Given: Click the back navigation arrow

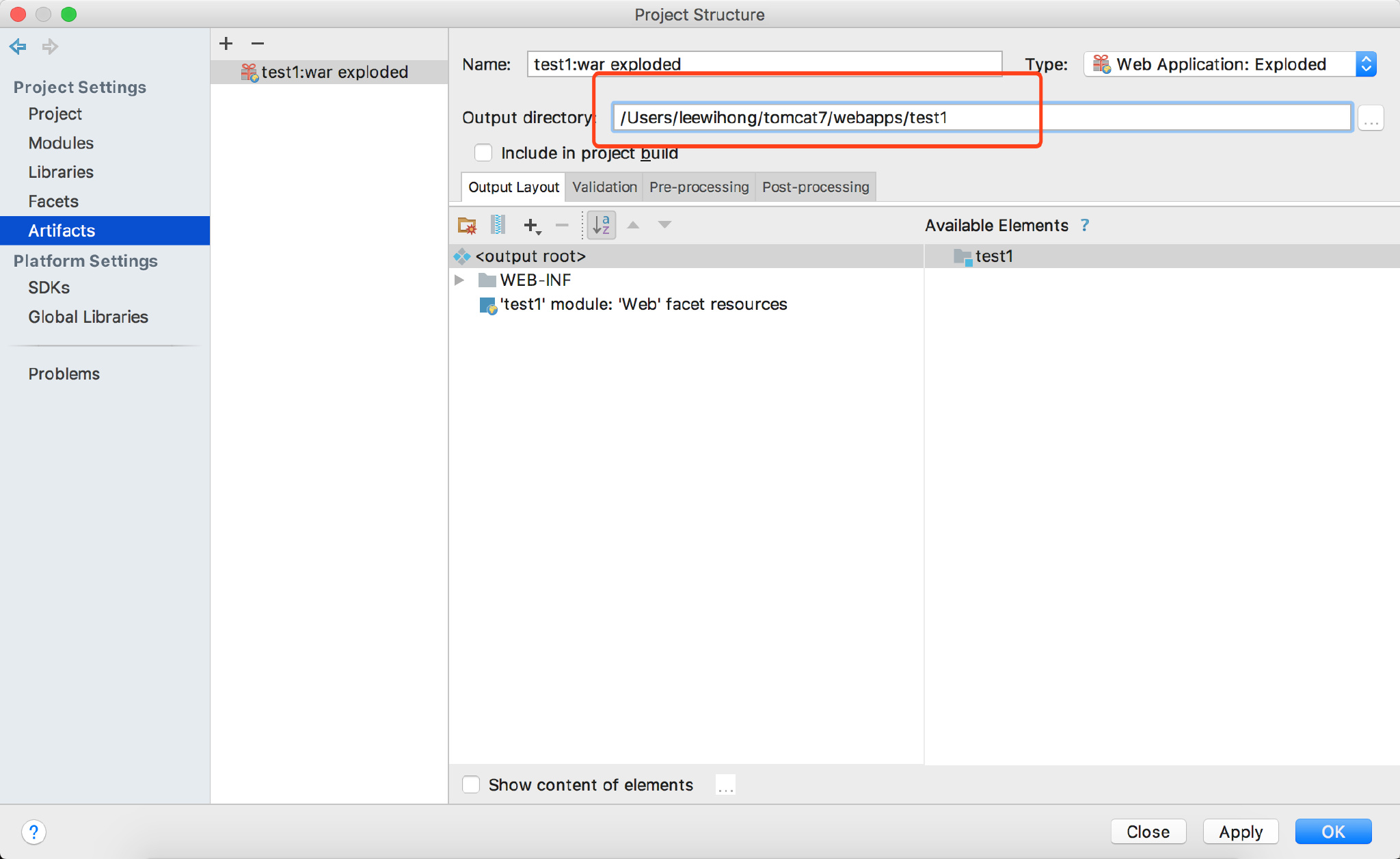Looking at the screenshot, I should pos(18,47).
